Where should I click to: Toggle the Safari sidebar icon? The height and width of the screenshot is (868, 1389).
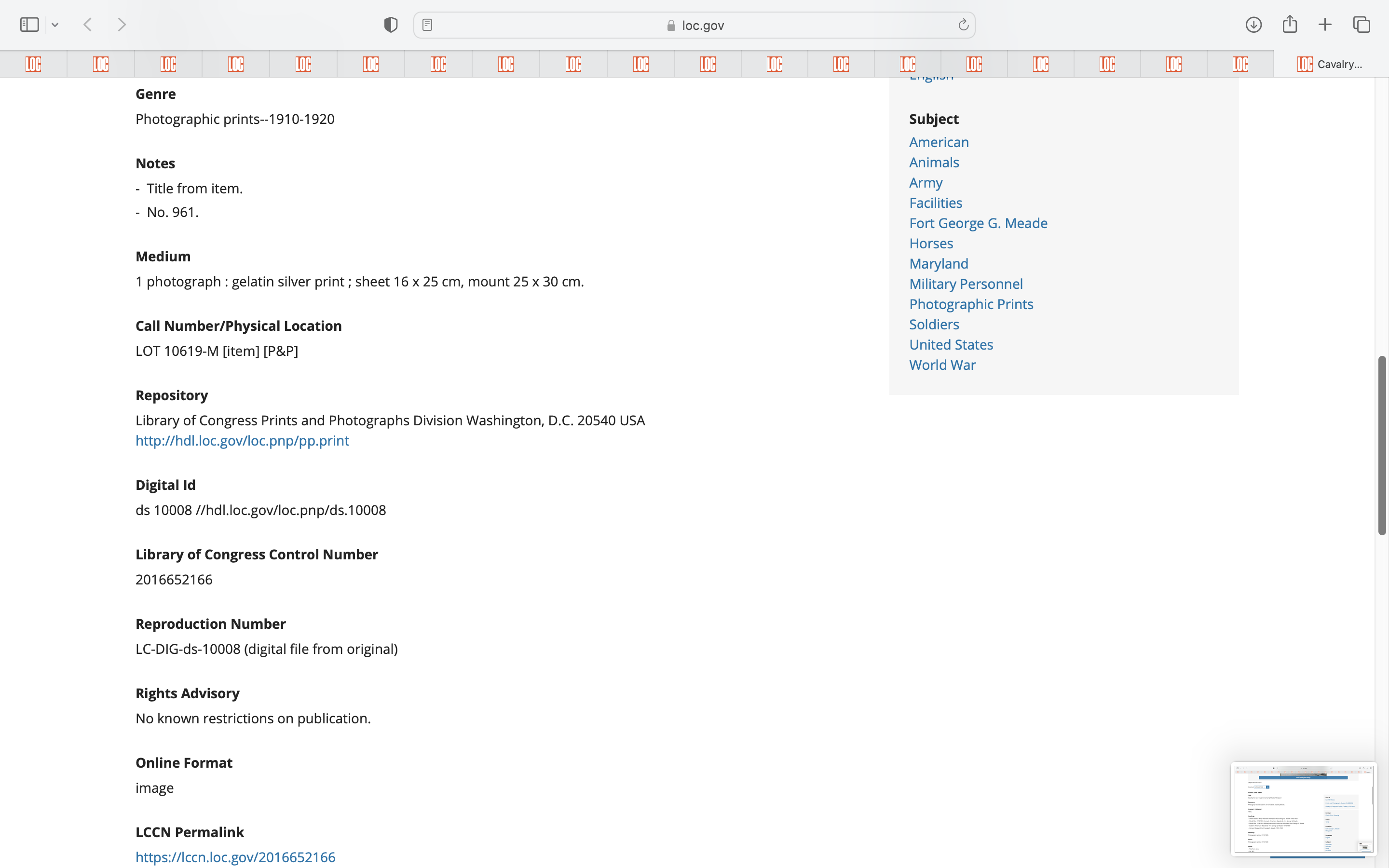tap(29, 25)
